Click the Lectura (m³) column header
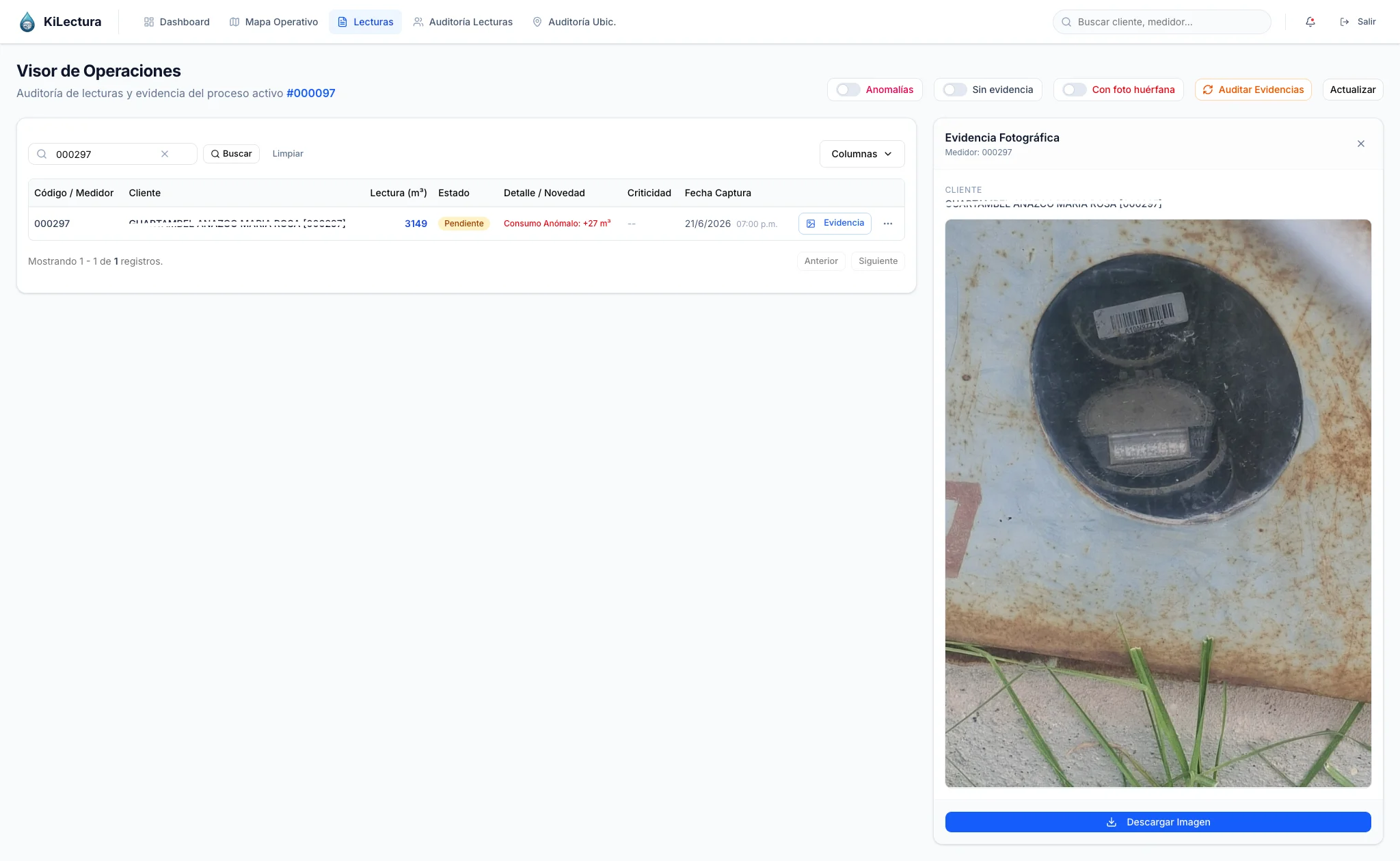Image resolution: width=1400 pixels, height=861 pixels. tap(399, 193)
